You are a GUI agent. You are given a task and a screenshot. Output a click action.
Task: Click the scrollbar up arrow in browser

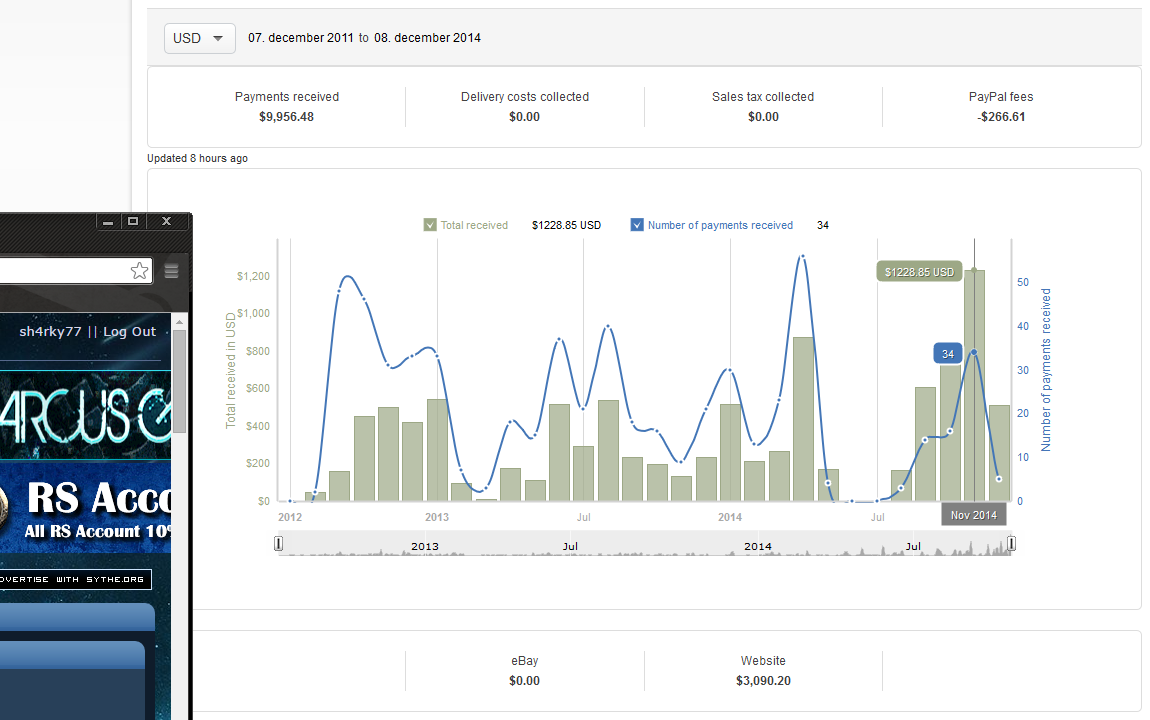pos(179,322)
